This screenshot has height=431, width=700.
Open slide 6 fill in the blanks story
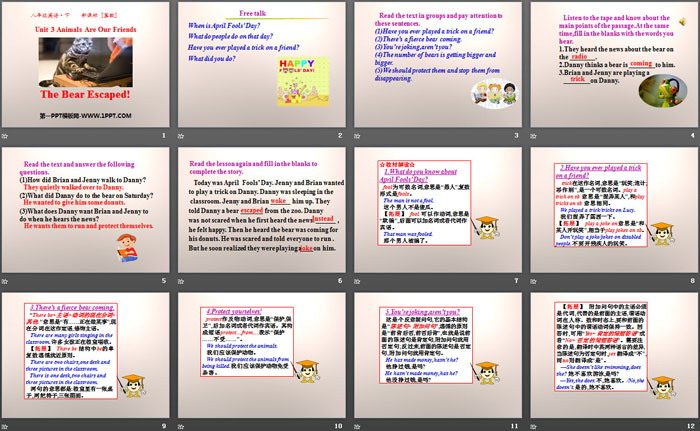pos(262,210)
